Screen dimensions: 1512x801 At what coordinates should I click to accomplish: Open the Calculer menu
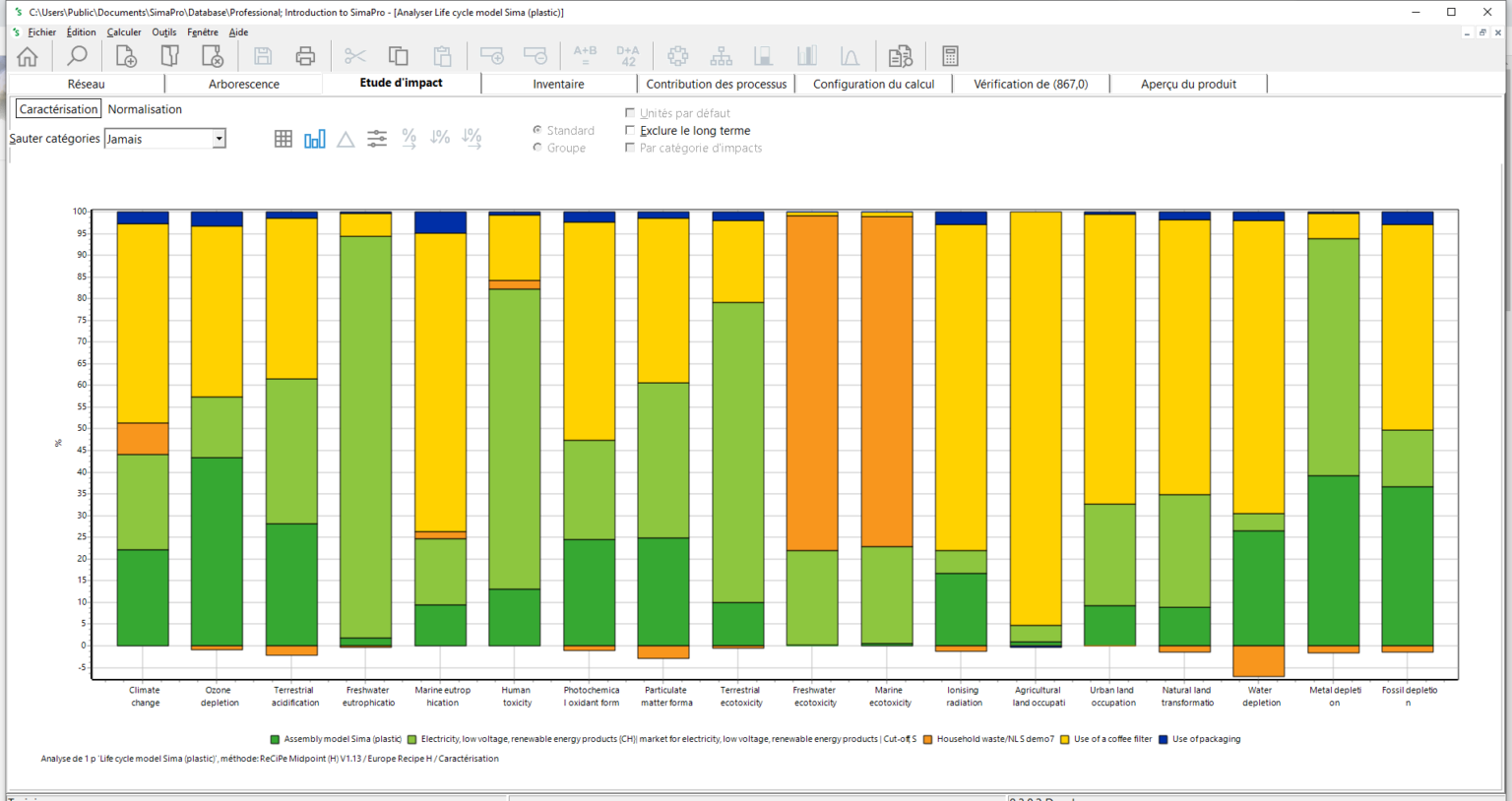tap(124, 32)
